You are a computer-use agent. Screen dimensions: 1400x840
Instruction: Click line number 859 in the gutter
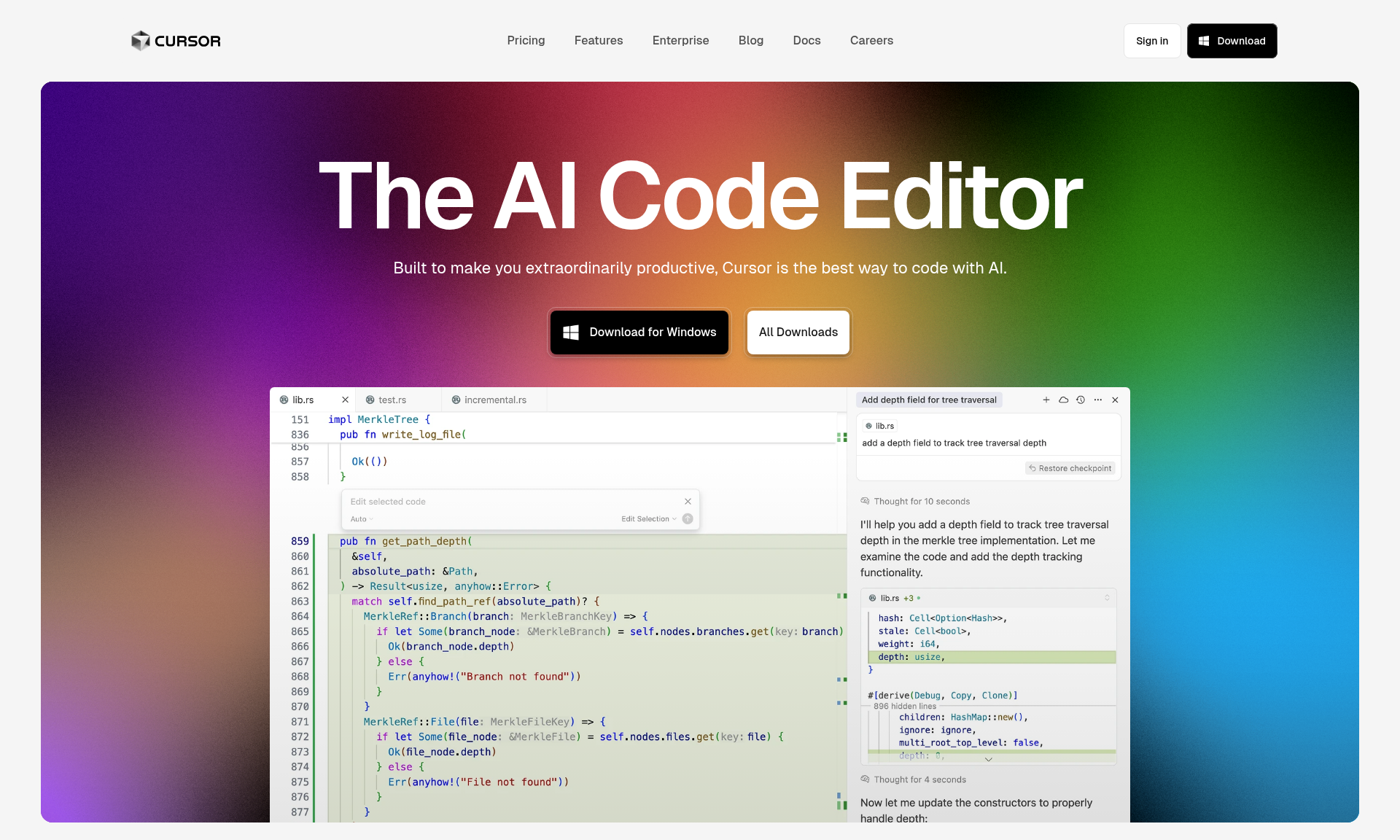300,541
